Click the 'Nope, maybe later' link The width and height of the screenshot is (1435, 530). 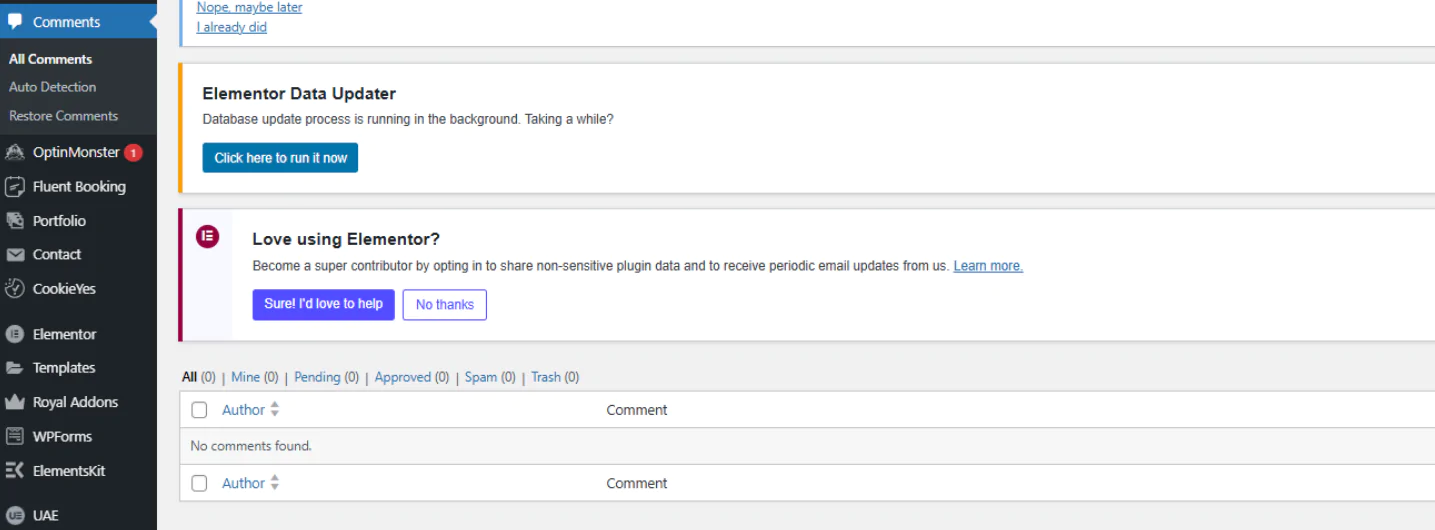249,8
